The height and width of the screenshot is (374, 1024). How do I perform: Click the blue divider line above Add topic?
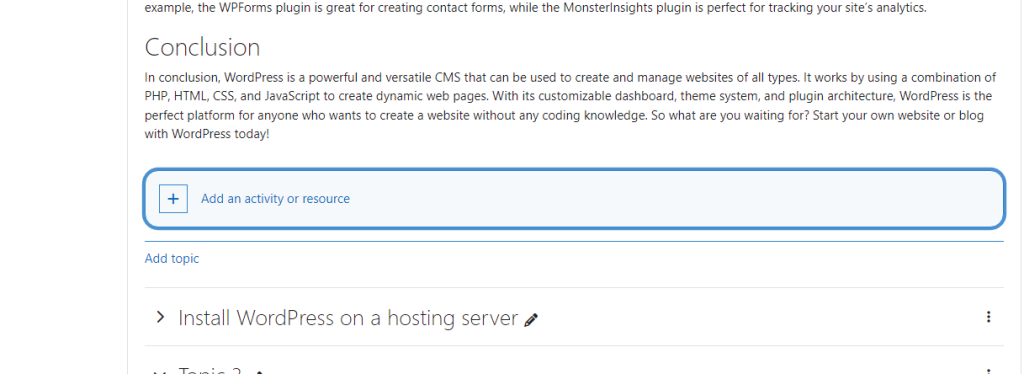(574, 242)
